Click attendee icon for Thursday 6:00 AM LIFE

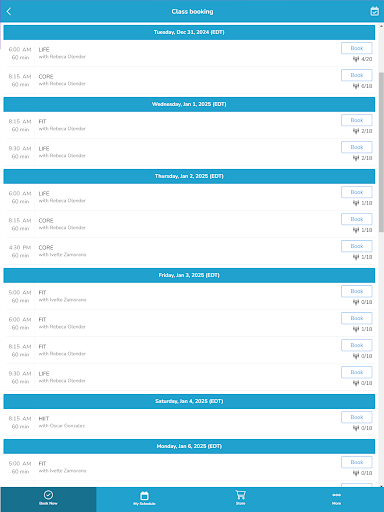pyautogui.click(x=356, y=203)
